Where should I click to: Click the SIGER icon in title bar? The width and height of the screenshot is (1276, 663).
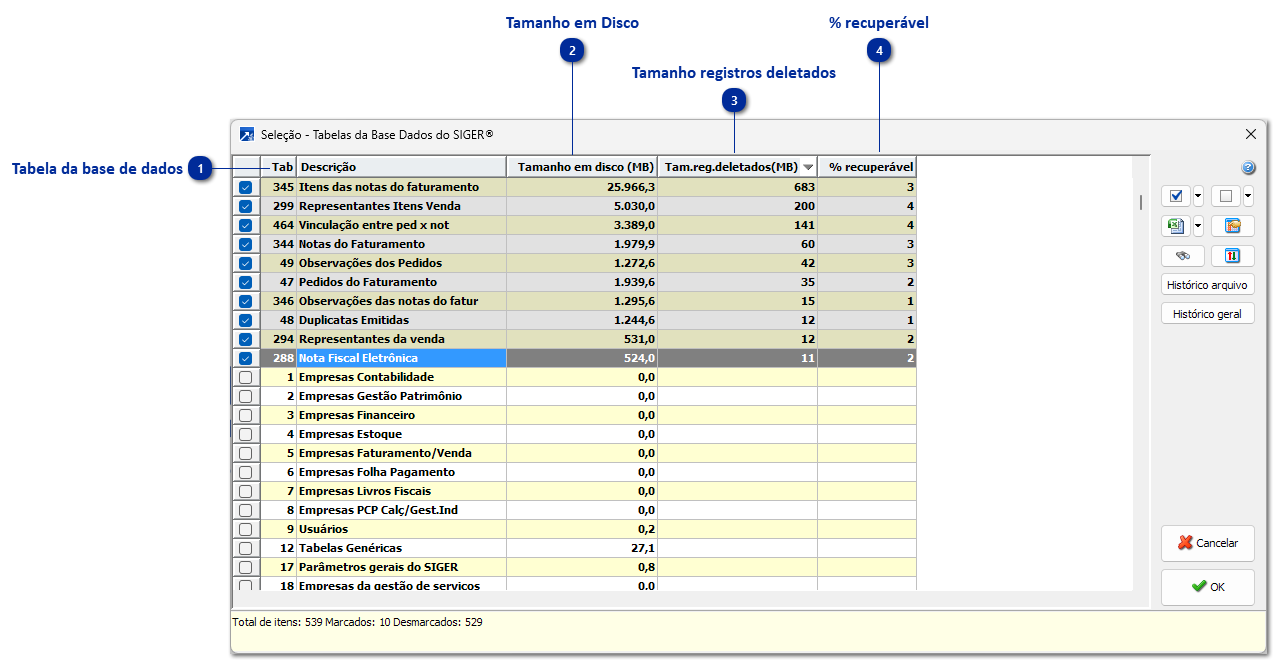[247, 134]
